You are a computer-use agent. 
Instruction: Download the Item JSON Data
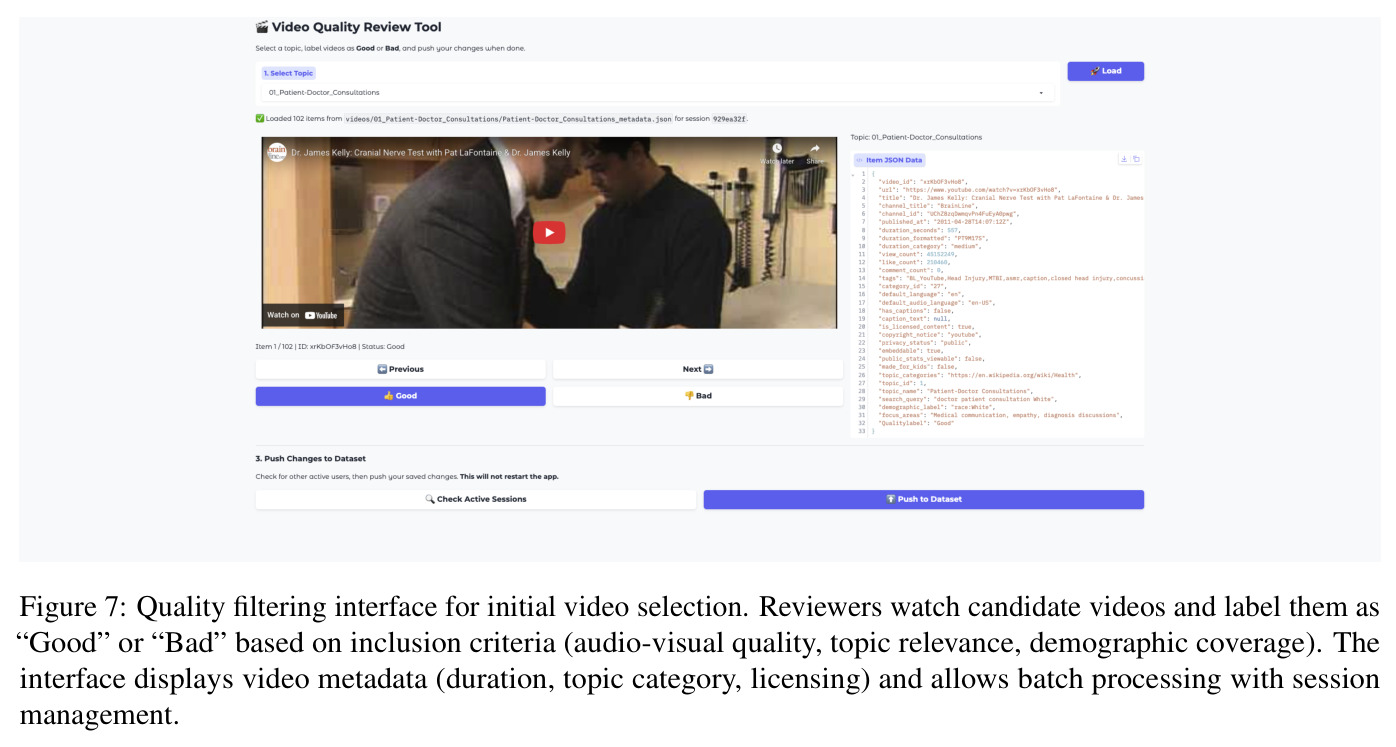tap(1124, 159)
